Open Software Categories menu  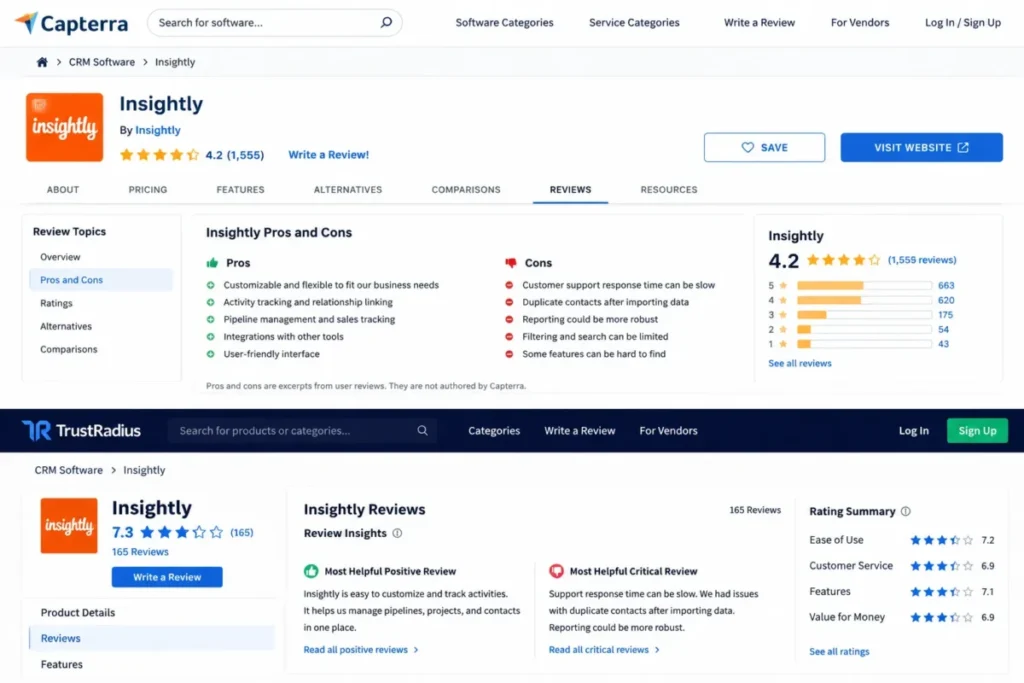(x=504, y=23)
